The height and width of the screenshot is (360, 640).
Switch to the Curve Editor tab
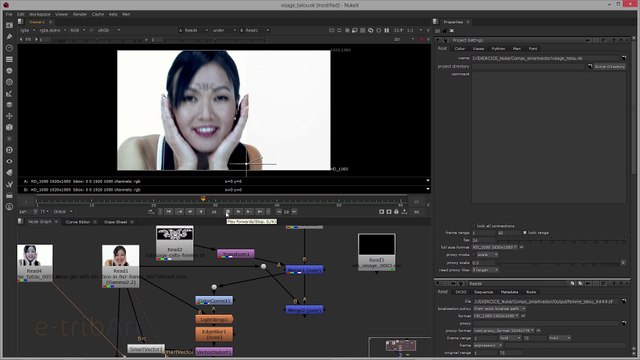pos(78,222)
